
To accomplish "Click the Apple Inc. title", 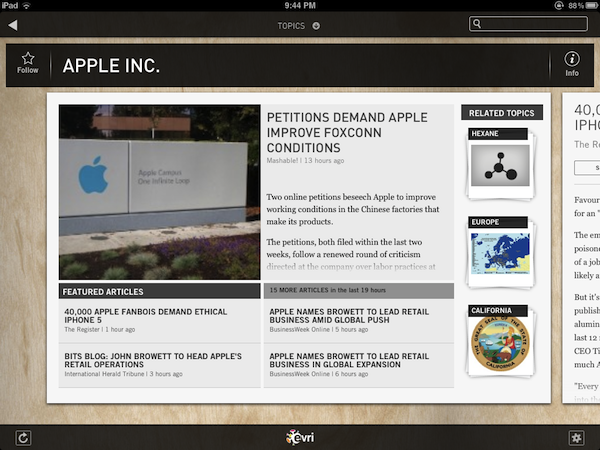I will tap(111, 66).
